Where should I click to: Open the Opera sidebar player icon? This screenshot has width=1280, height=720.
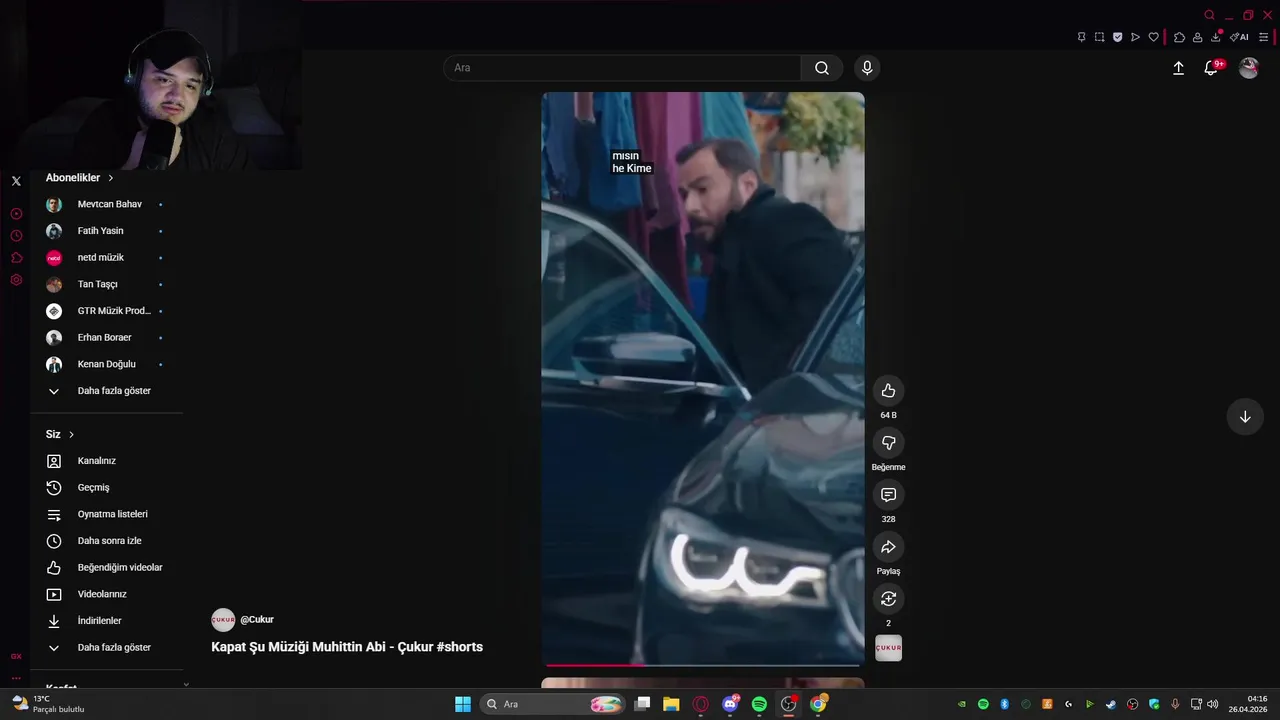16,214
